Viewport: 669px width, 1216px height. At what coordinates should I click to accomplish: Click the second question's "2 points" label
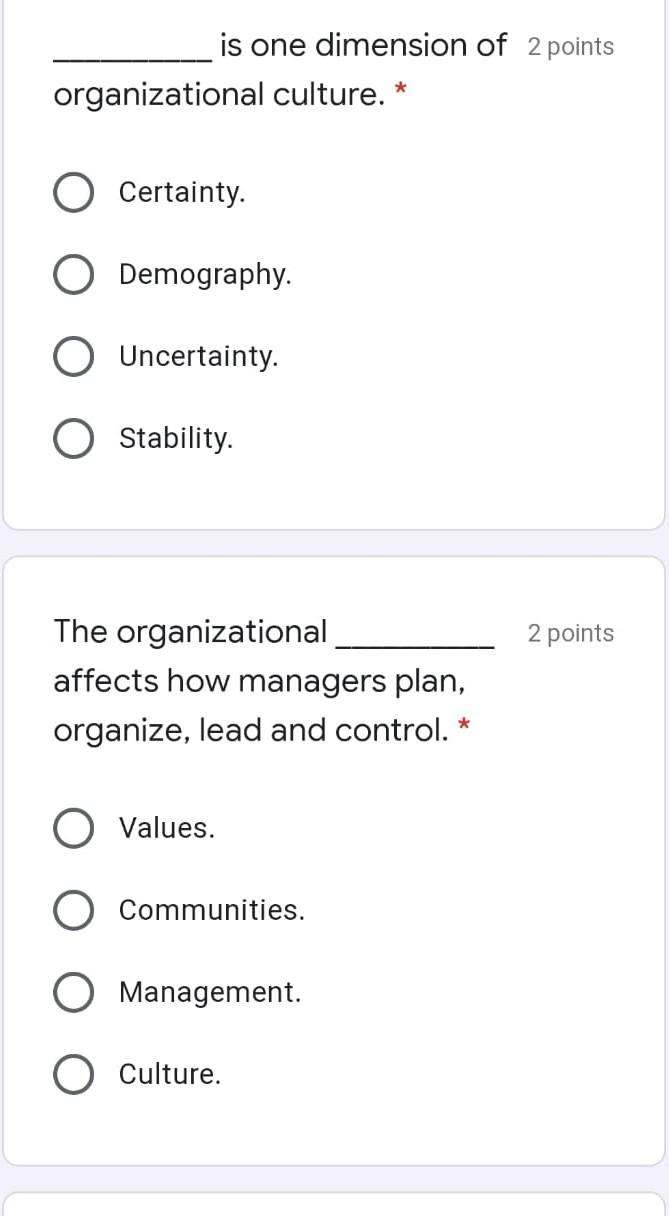click(570, 633)
